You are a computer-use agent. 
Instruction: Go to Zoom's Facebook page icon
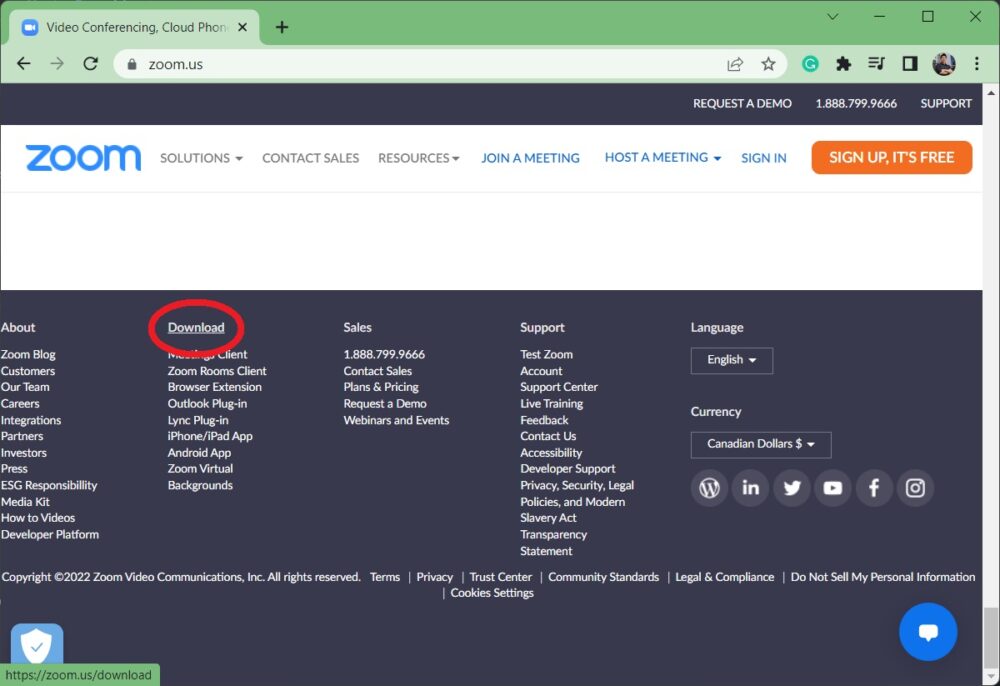coord(874,488)
